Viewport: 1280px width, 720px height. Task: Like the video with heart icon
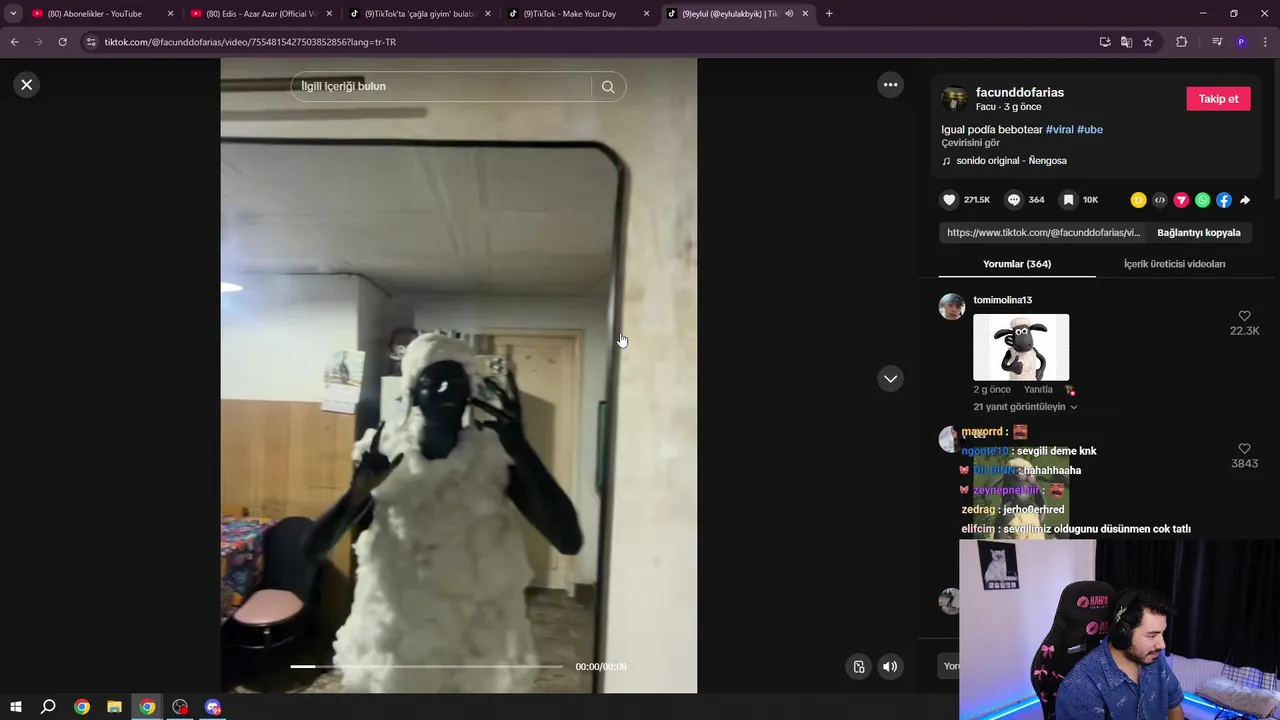[x=950, y=200]
